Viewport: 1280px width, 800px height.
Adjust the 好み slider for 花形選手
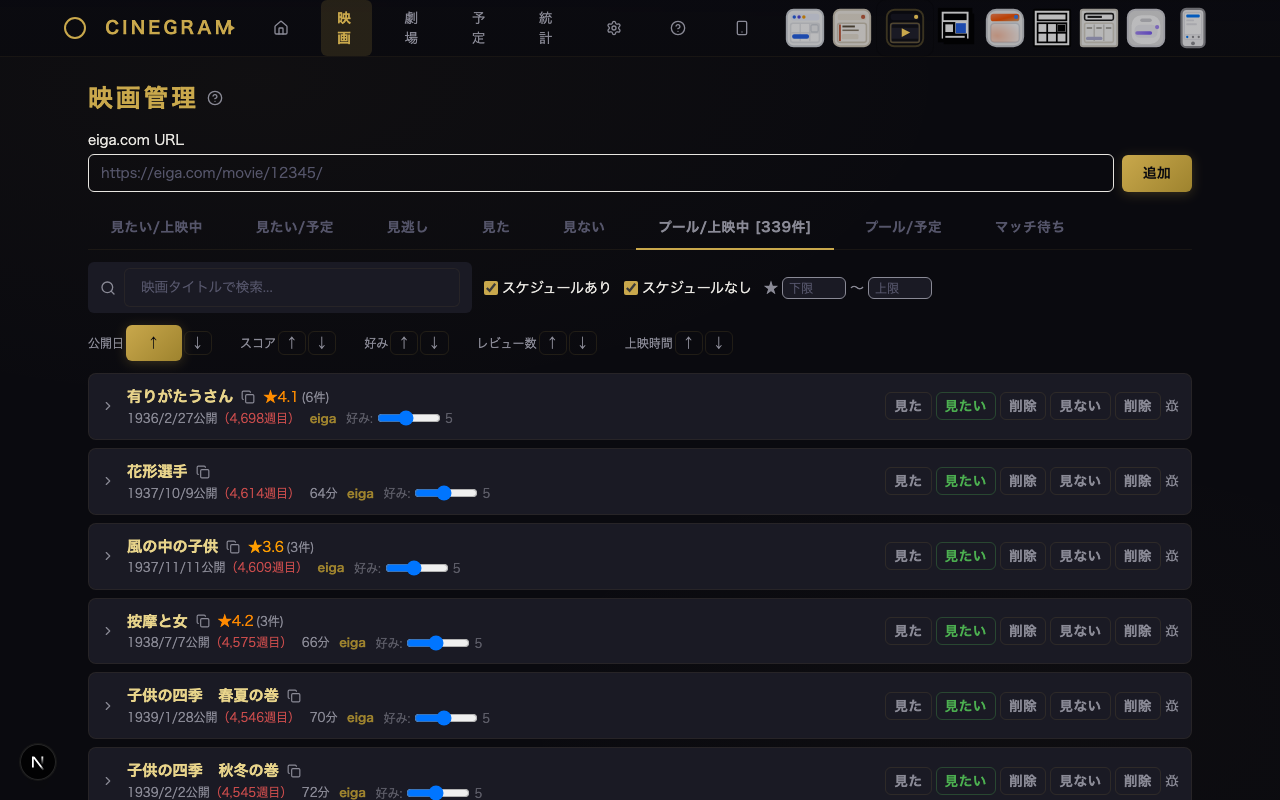(x=445, y=493)
